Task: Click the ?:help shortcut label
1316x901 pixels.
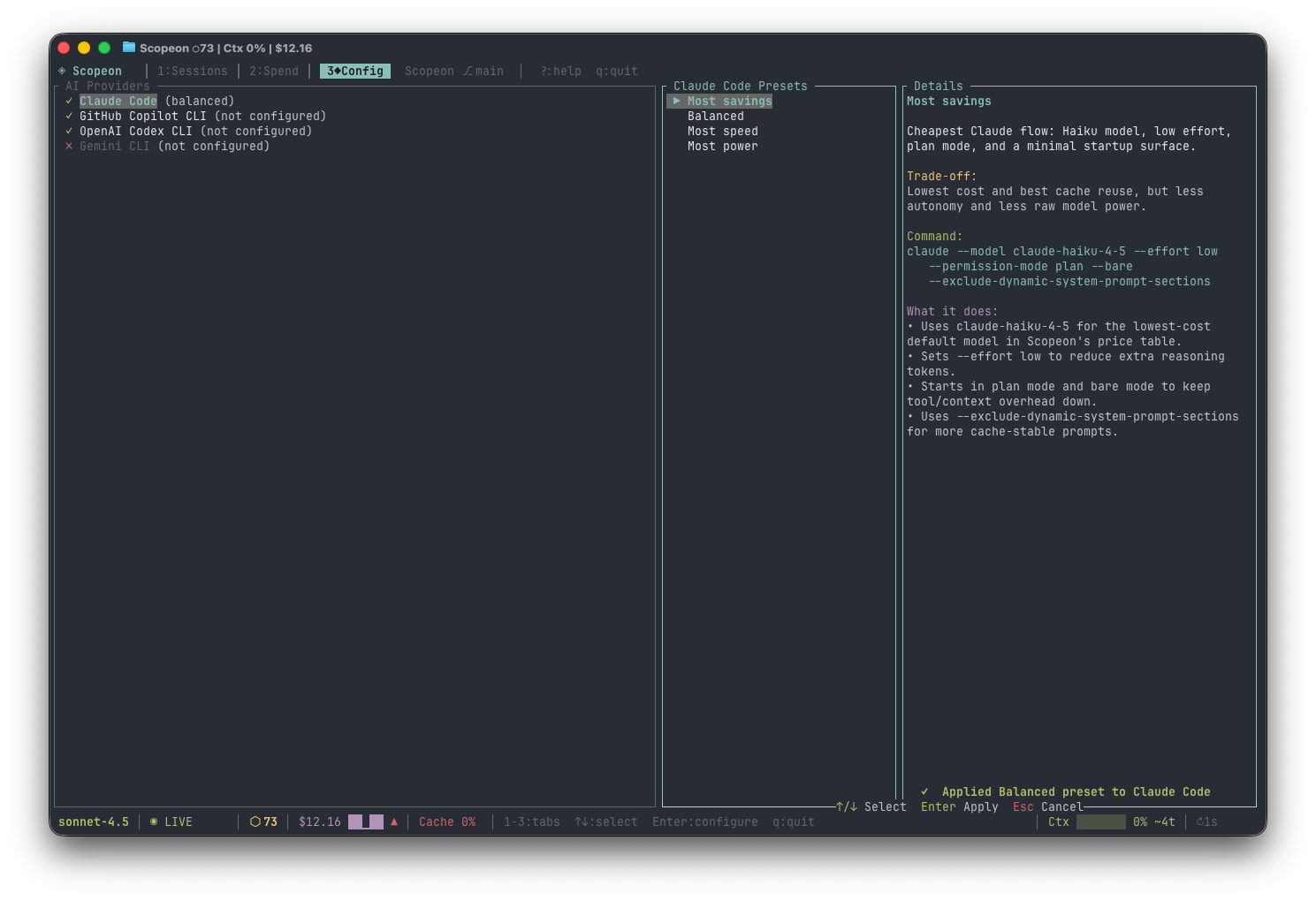Action: tap(561, 71)
